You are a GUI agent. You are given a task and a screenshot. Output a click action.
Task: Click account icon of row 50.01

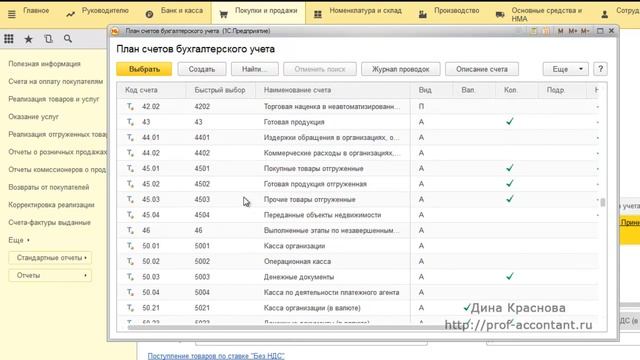coord(130,246)
